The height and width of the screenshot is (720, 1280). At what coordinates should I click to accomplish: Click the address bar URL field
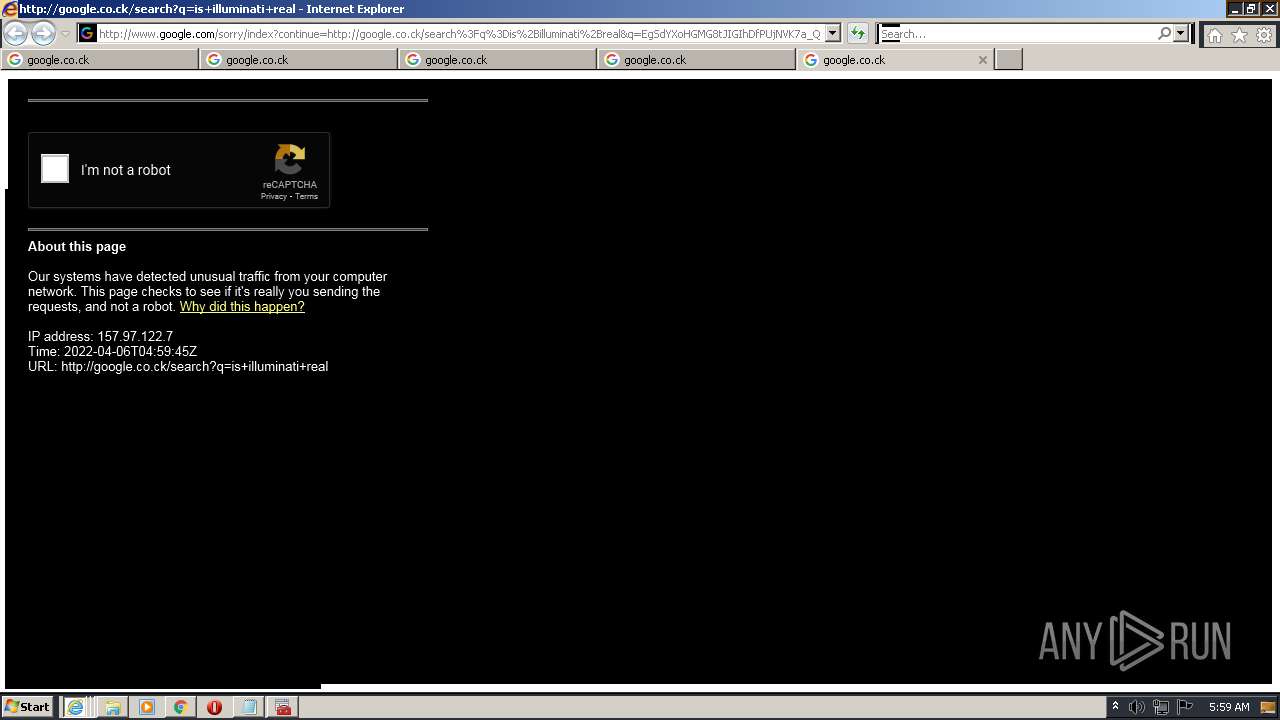459,34
